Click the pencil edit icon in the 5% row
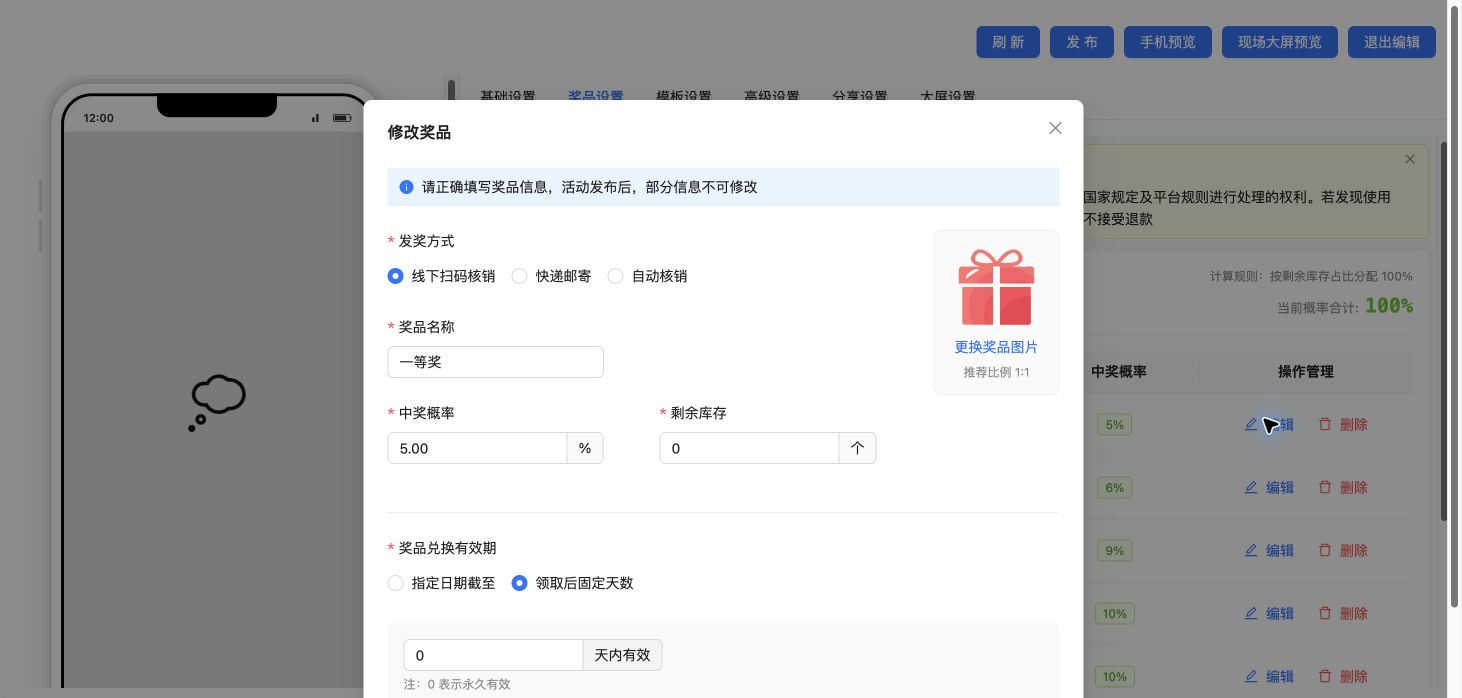This screenshot has width=1462, height=698. (x=1250, y=424)
